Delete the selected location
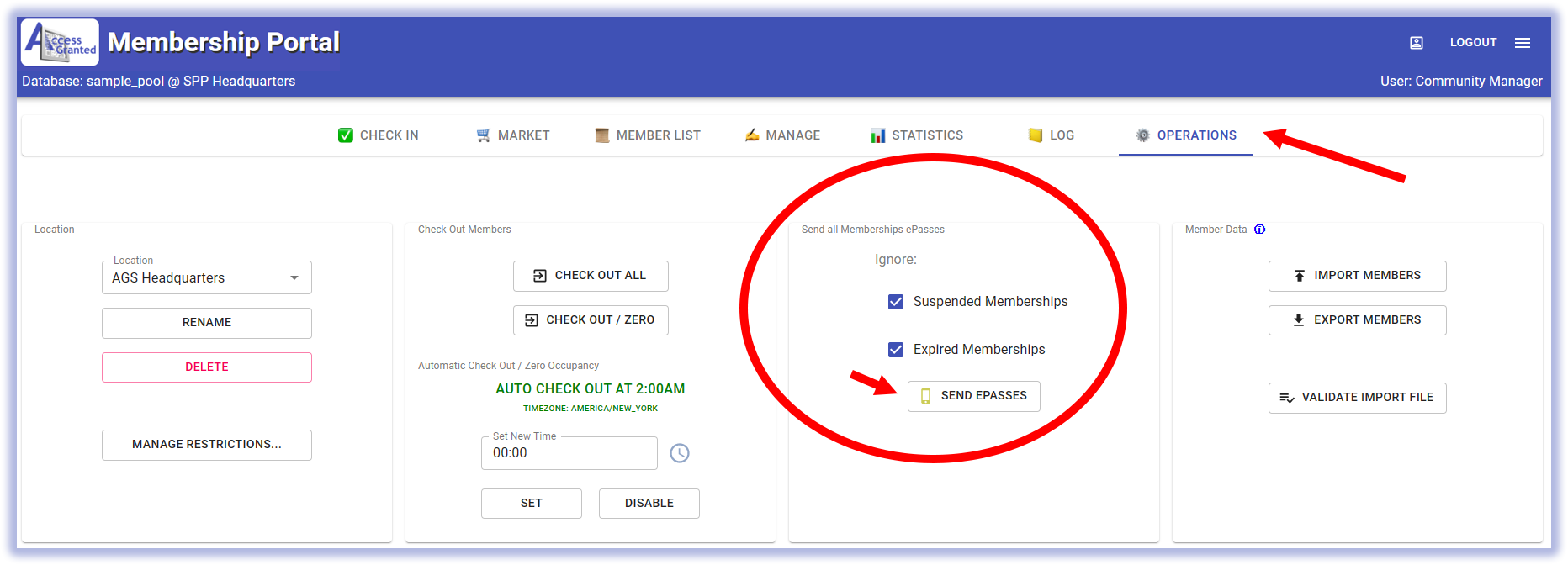1568x565 pixels. 207,367
